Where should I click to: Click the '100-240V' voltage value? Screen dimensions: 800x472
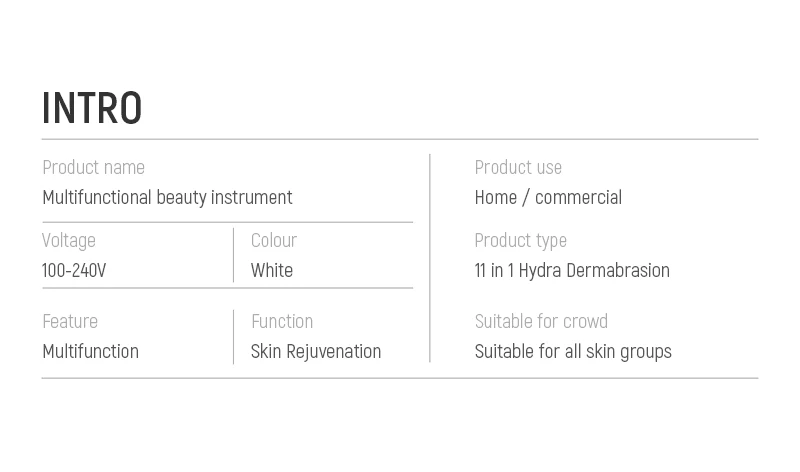point(74,270)
